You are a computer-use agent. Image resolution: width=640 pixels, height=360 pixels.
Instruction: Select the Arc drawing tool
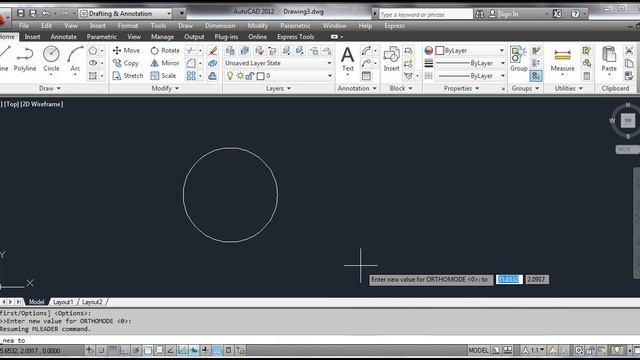[75, 59]
